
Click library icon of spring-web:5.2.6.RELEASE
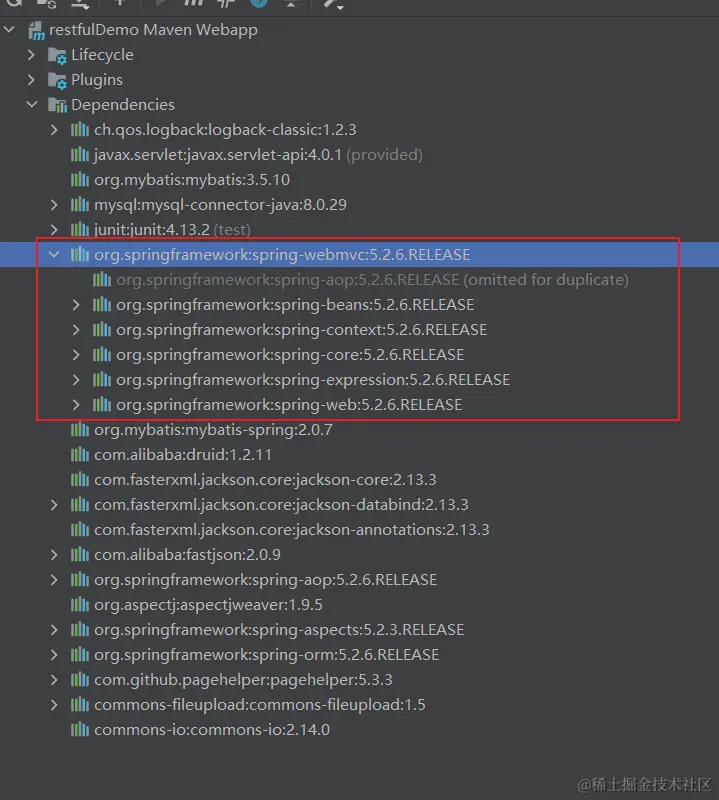102,405
